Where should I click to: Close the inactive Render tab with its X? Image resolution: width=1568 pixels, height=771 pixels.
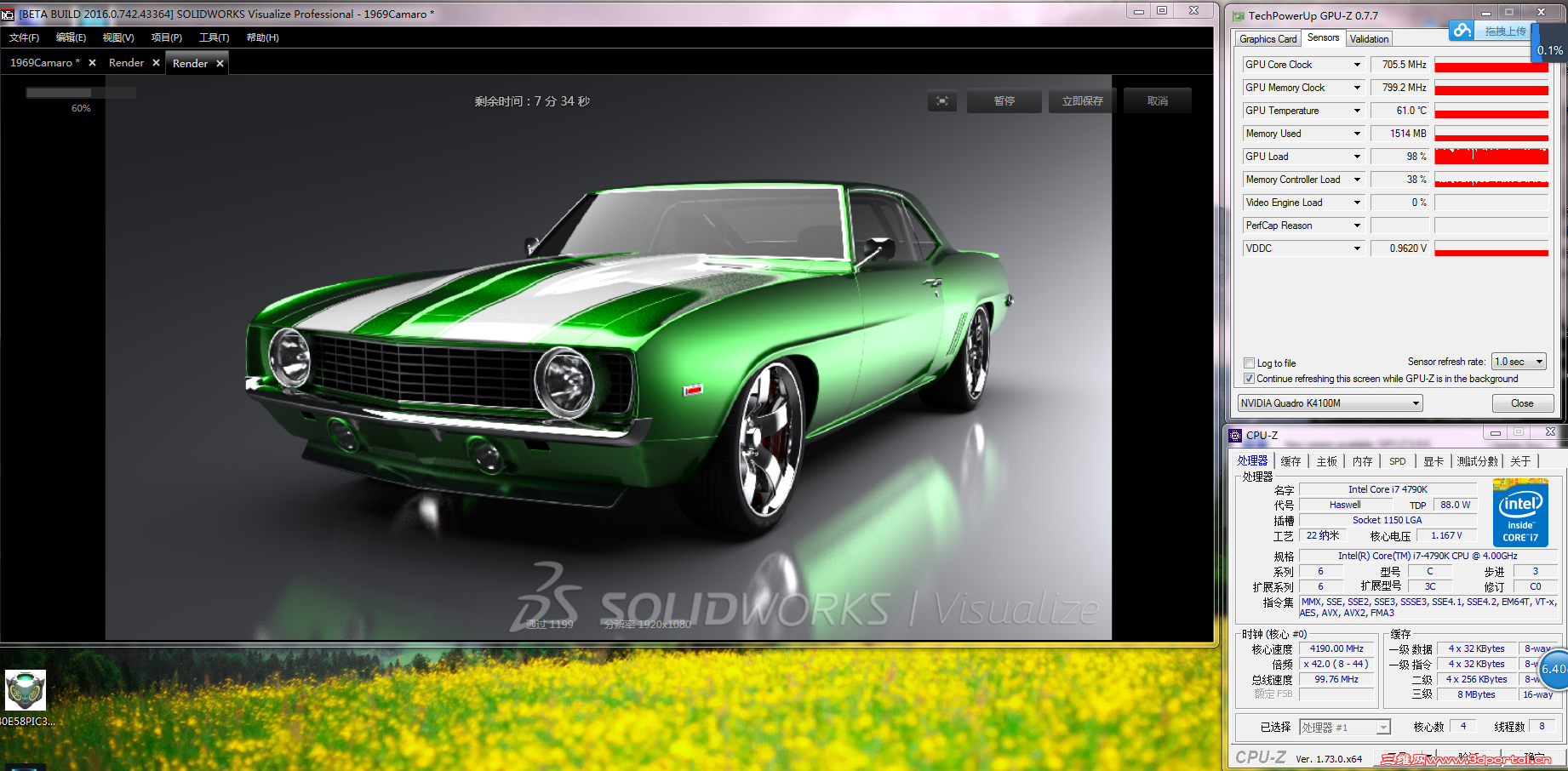156,63
